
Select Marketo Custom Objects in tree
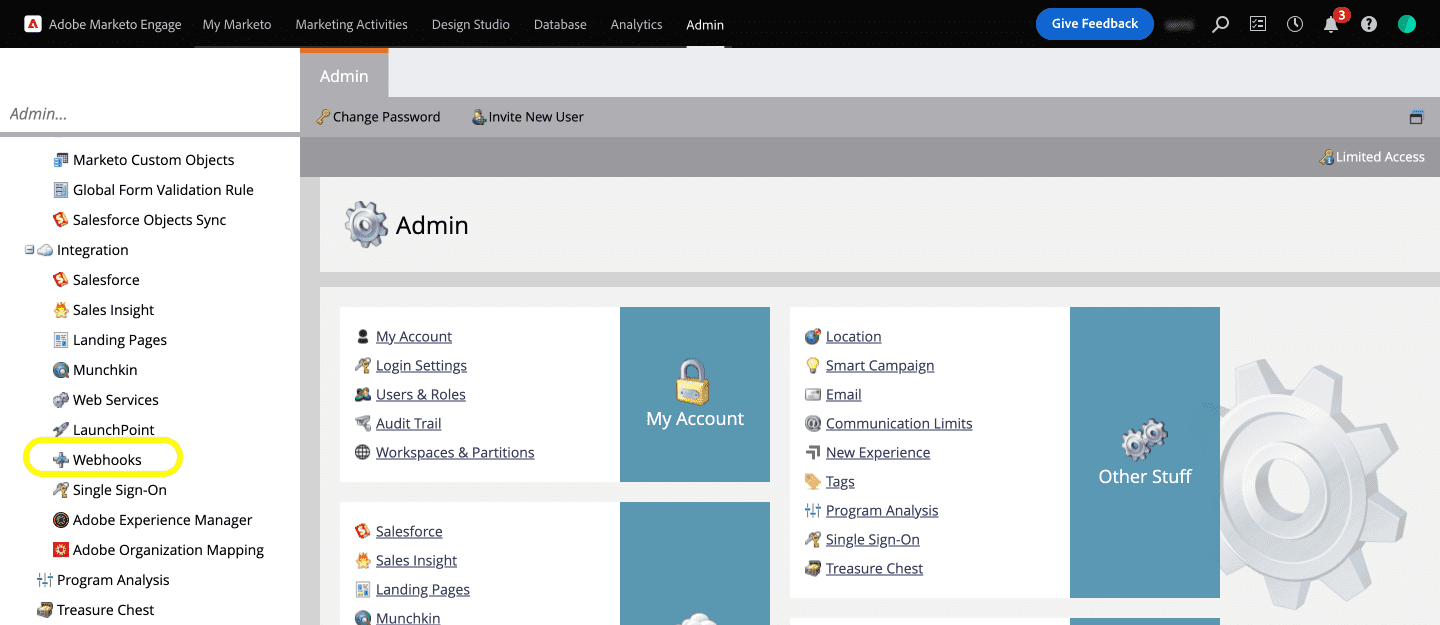(x=153, y=160)
